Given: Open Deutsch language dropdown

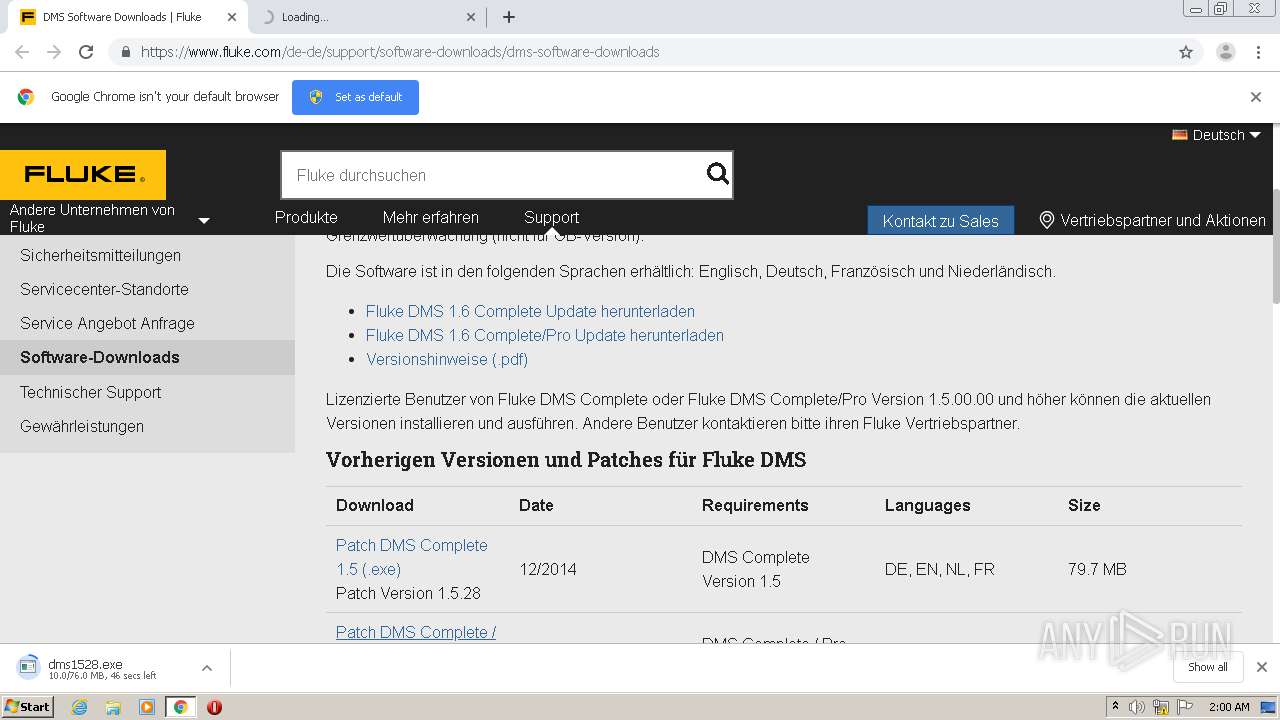Looking at the screenshot, I should click(x=1216, y=135).
